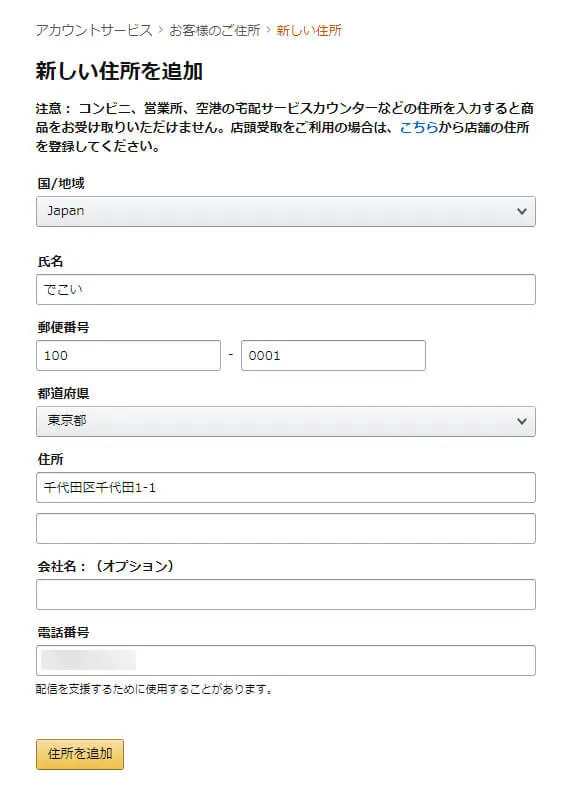Click the 配信を支援するために phone hint text
Viewport: 575px width, 805px height.
[x=154, y=689]
